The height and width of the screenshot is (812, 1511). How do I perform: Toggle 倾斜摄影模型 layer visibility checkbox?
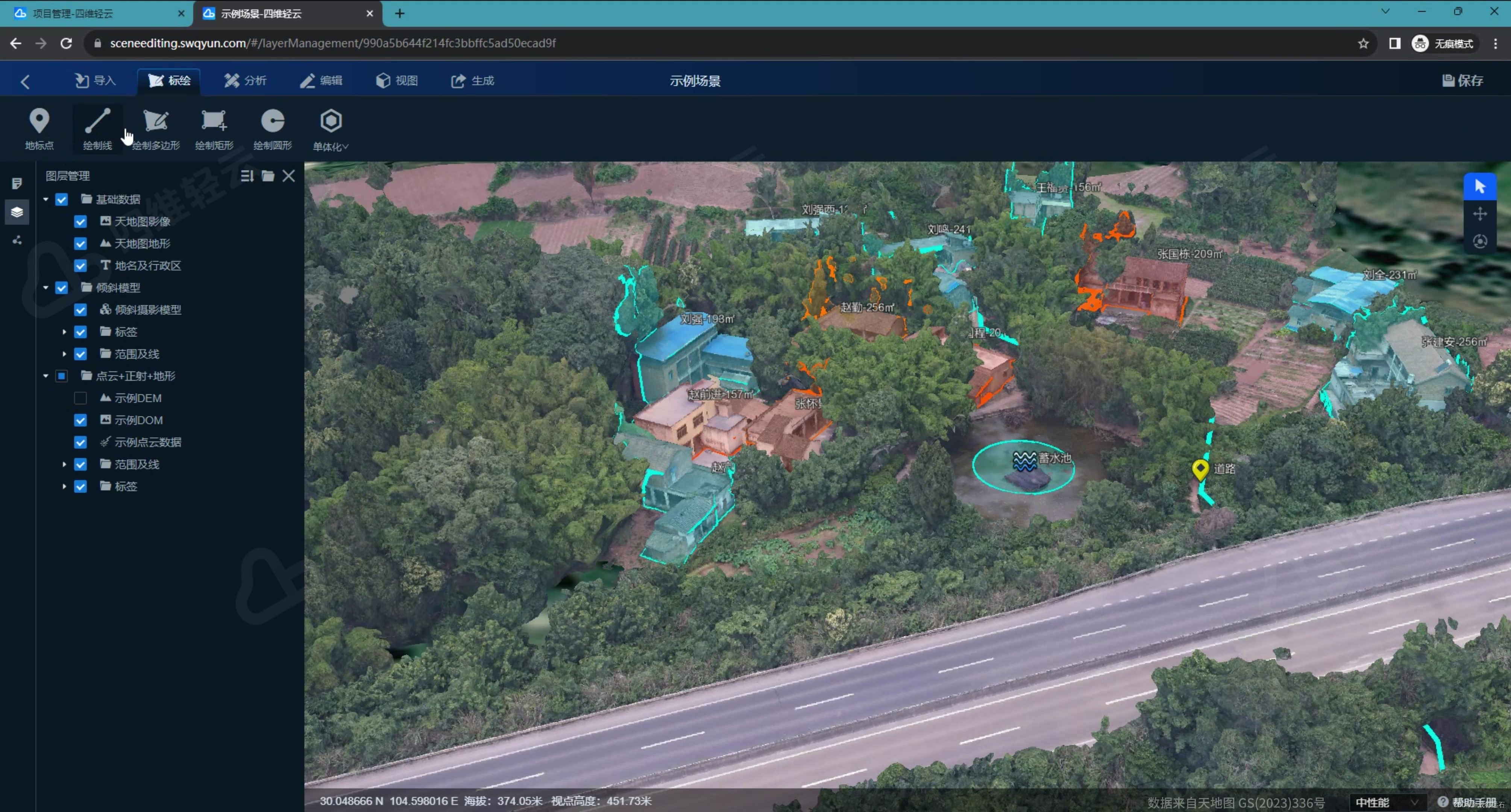(x=80, y=309)
